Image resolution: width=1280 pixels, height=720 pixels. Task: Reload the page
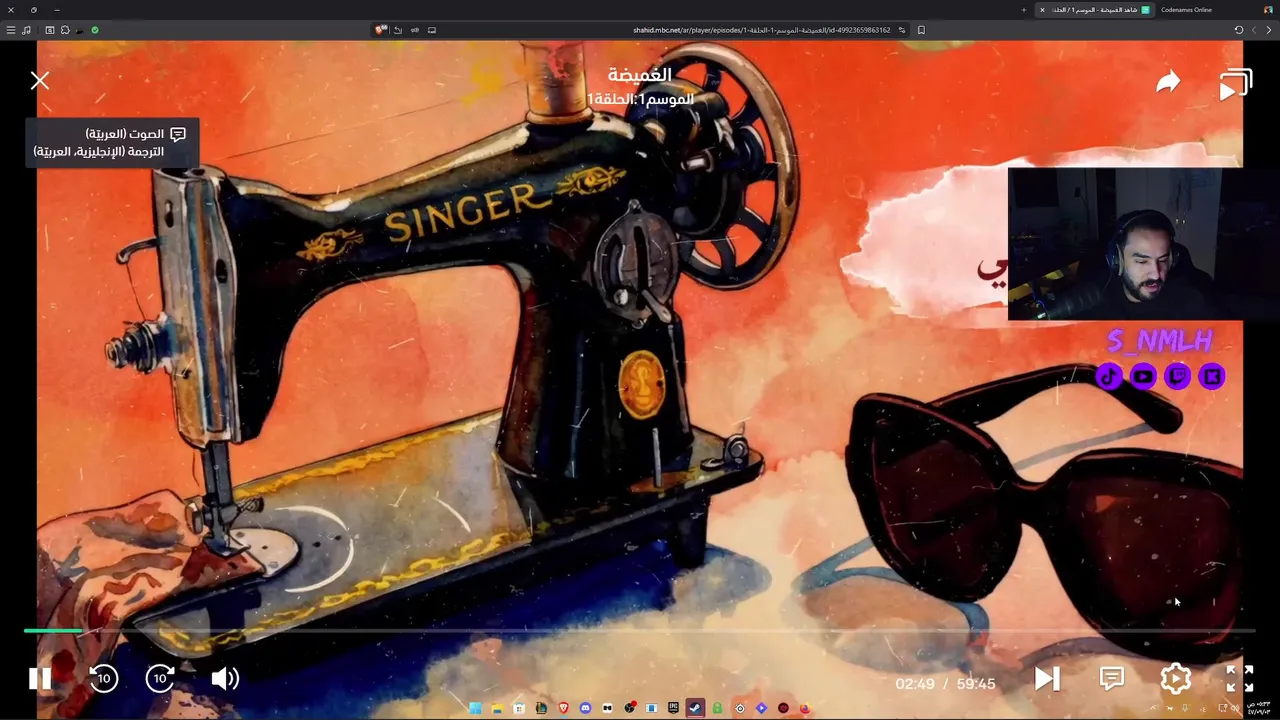tap(1238, 30)
